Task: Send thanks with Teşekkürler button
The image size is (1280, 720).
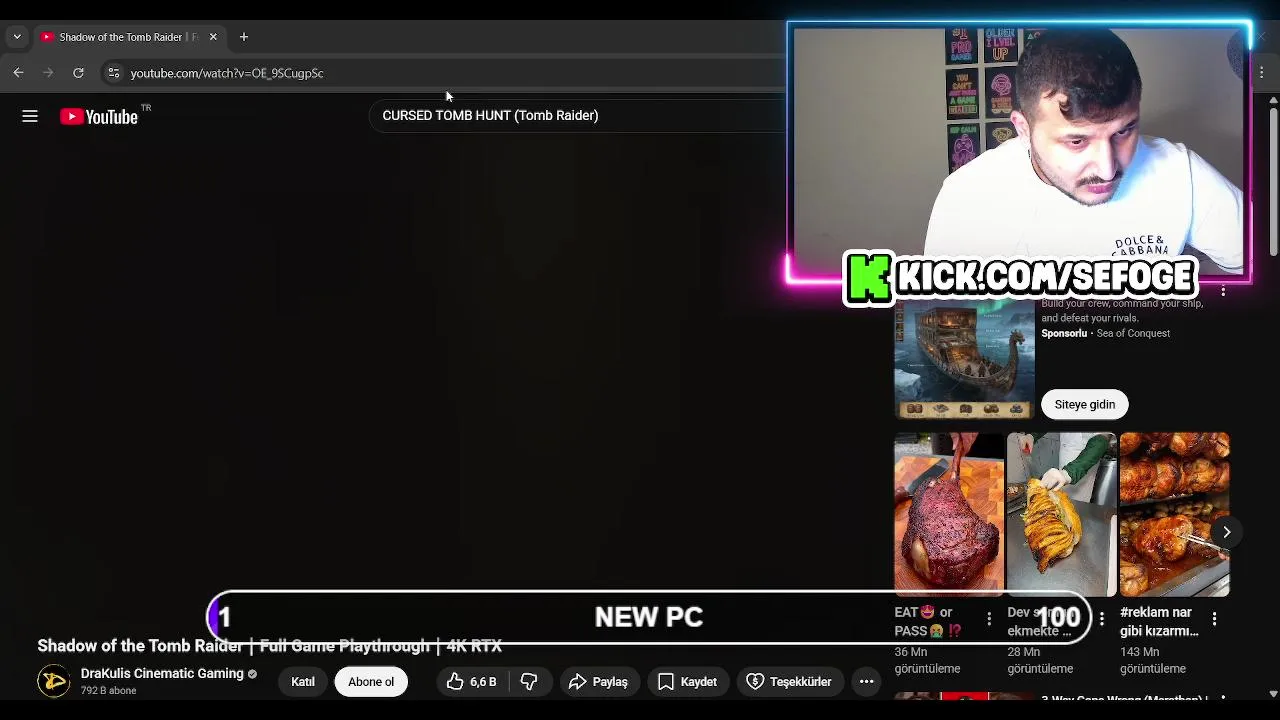Action: pyautogui.click(x=789, y=682)
